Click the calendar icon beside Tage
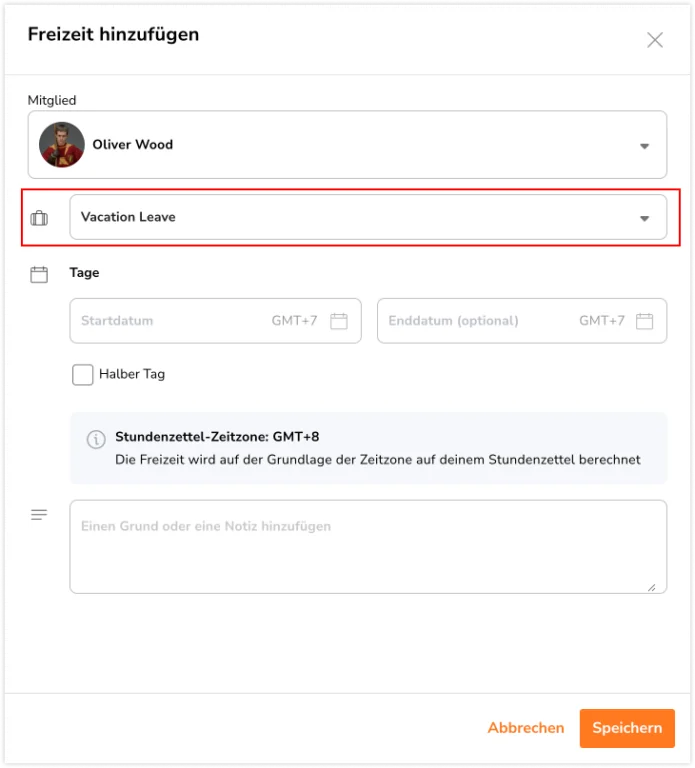695x768 pixels. pyautogui.click(x=39, y=274)
